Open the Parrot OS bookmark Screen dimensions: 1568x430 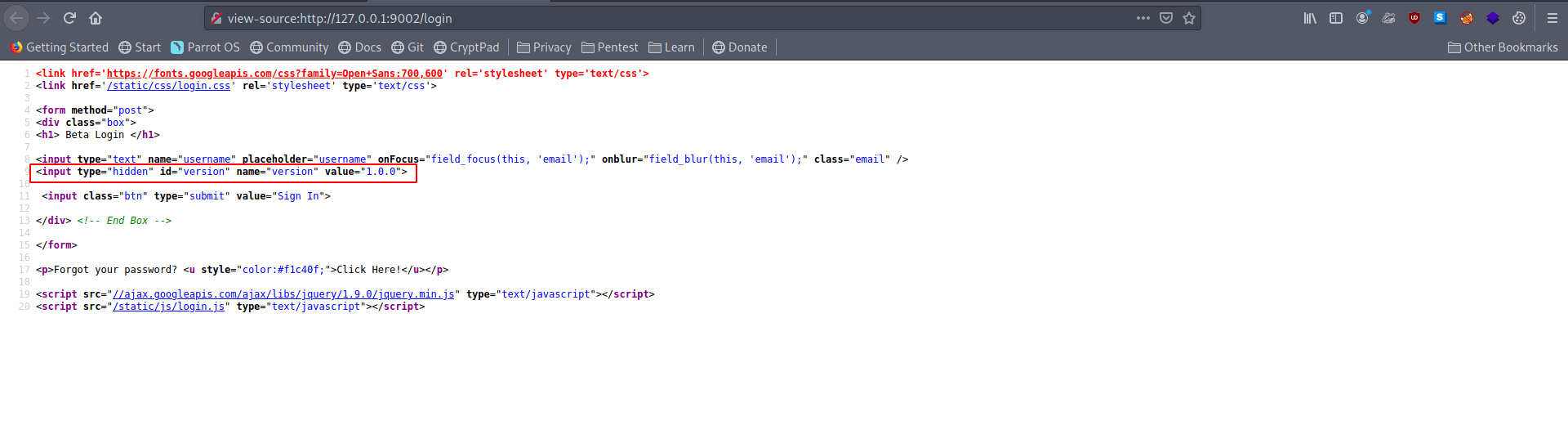click(x=205, y=47)
